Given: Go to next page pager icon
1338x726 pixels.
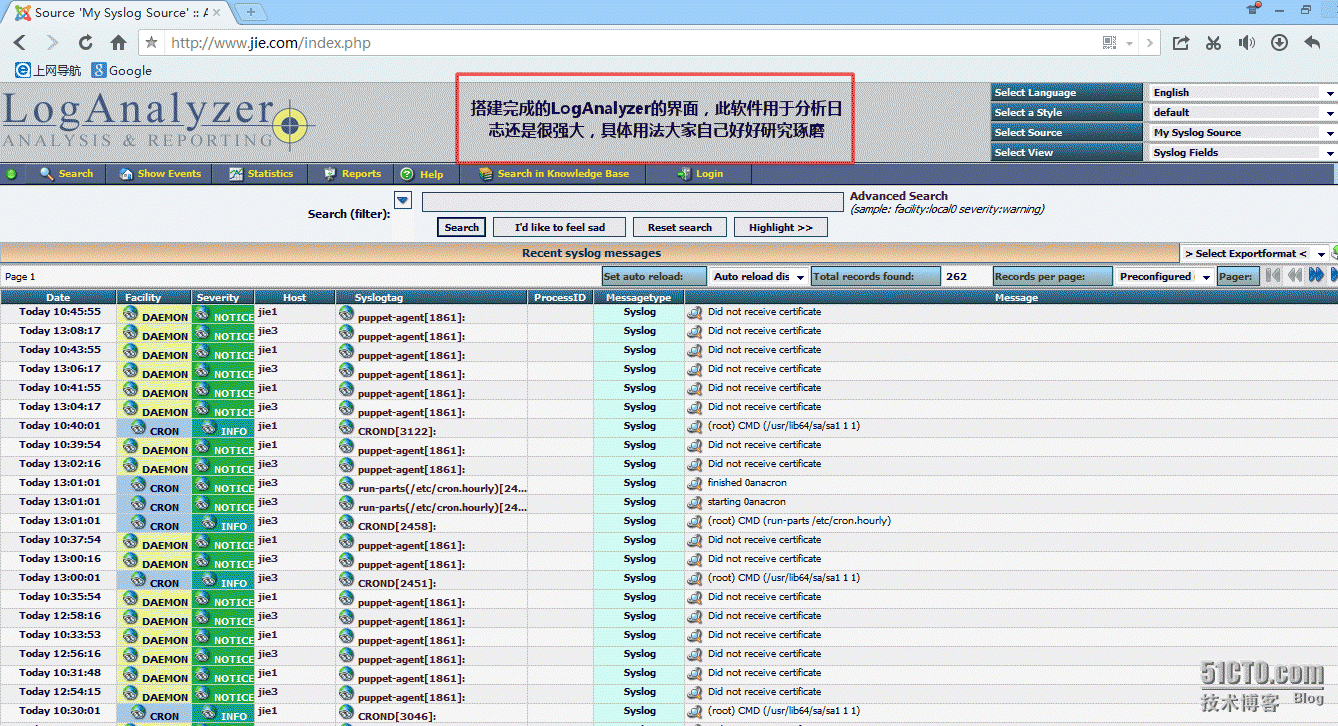Looking at the screenshot, I should tap(1316, 275).
